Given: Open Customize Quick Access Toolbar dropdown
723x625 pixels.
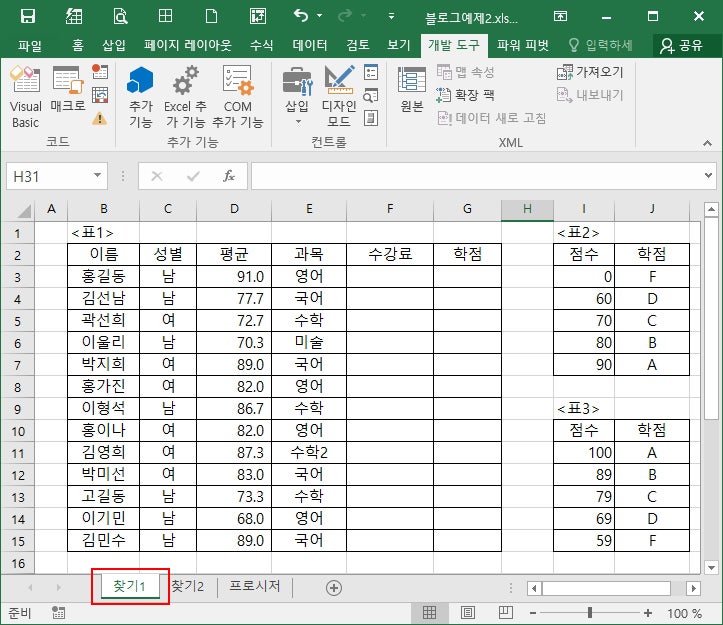Looking at the screenshot, I should [x=391, y=17].
